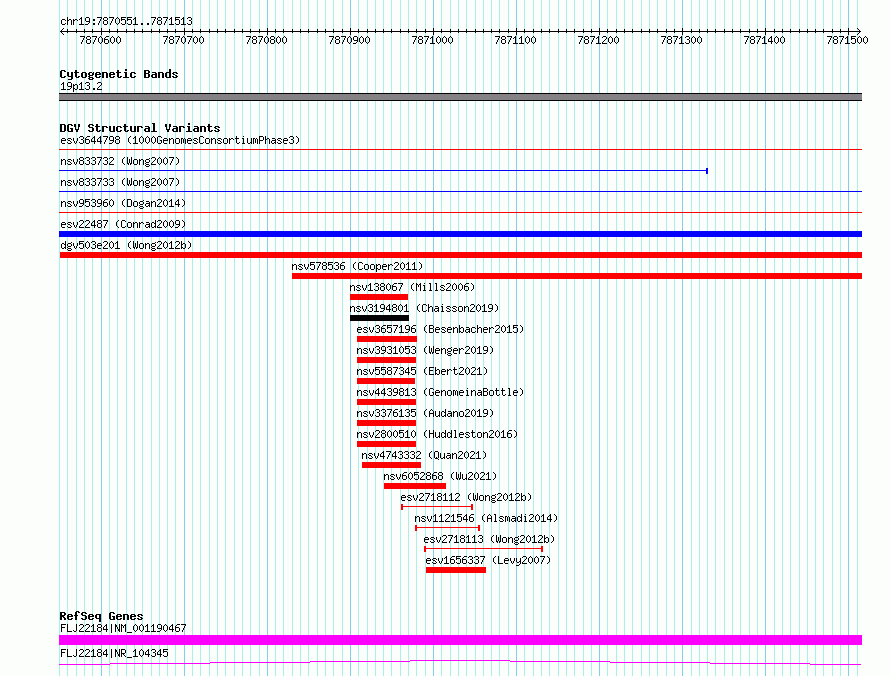Click the gray 19p13.2 cytogenetic band bar
The height and width of the screenshot is (676, 890).
(460, 97)
